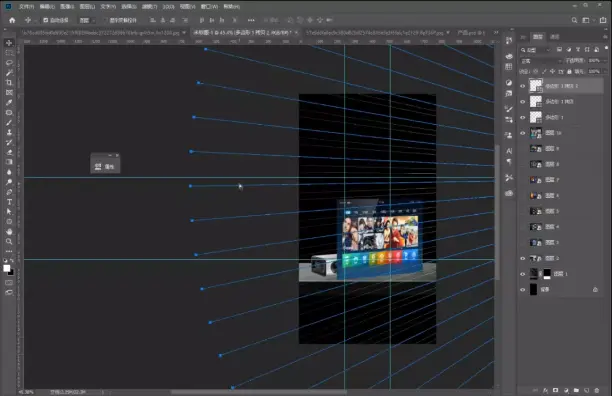Create a new group folder
The width and height of the screenshot is (612, 396).
coord(576,390)
